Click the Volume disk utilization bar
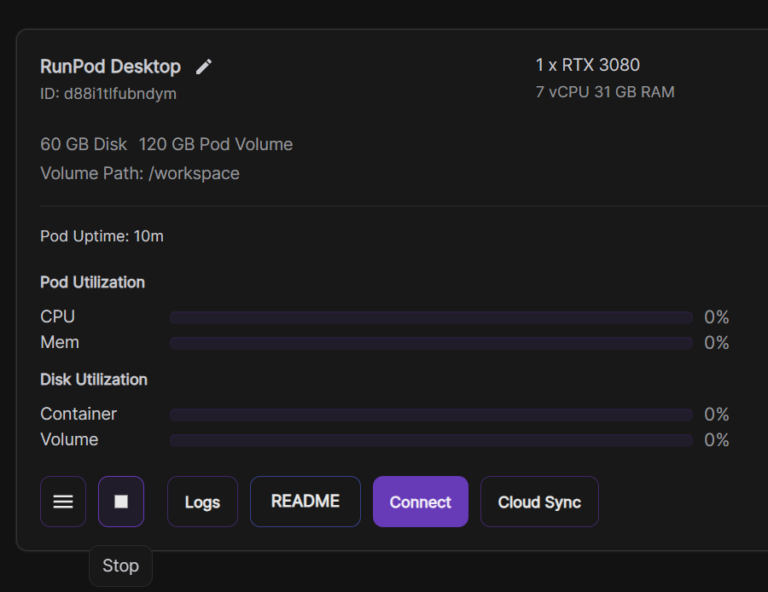 [x=430, y=440]
